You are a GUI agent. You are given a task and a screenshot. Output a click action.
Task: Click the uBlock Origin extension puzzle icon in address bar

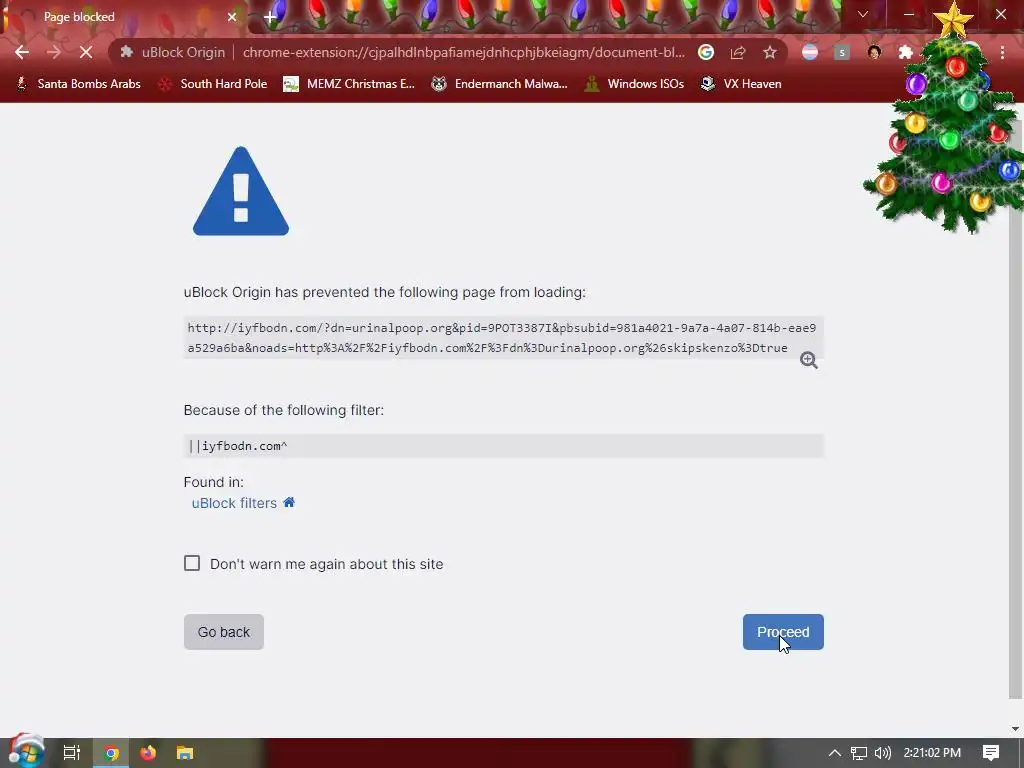pos(127,52)
